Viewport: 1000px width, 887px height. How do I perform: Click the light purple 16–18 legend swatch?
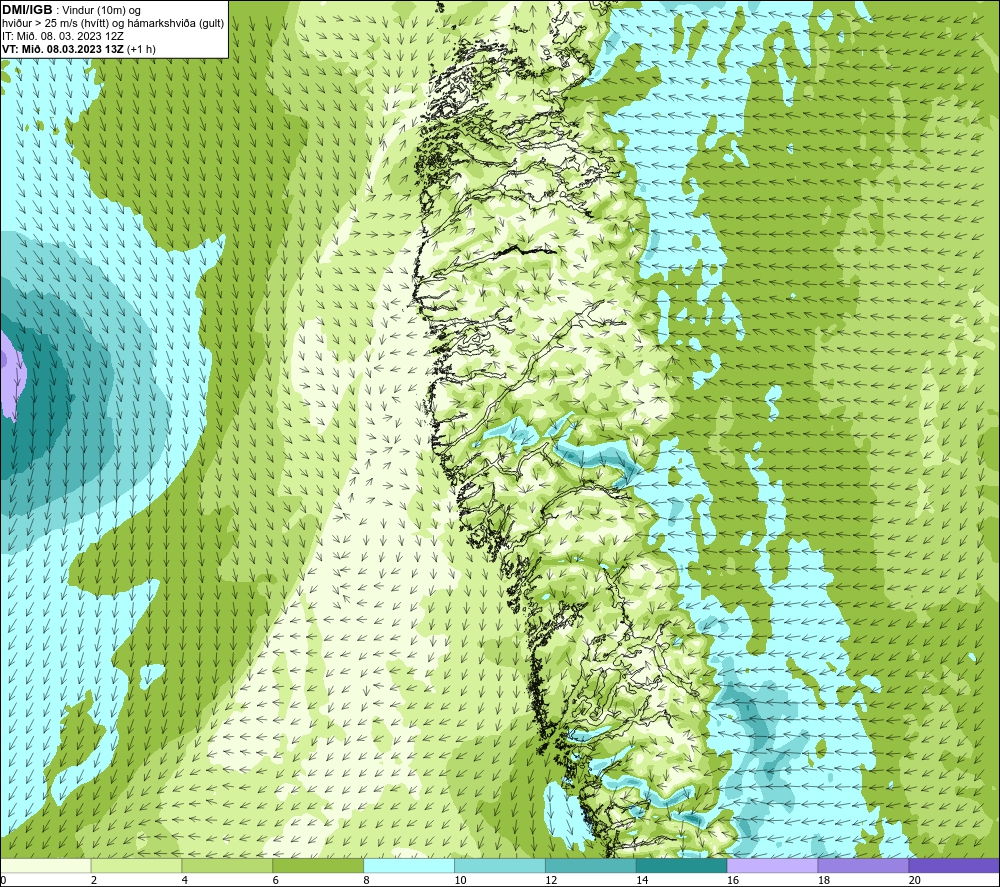pyautogui.click(x=772, y=866)
